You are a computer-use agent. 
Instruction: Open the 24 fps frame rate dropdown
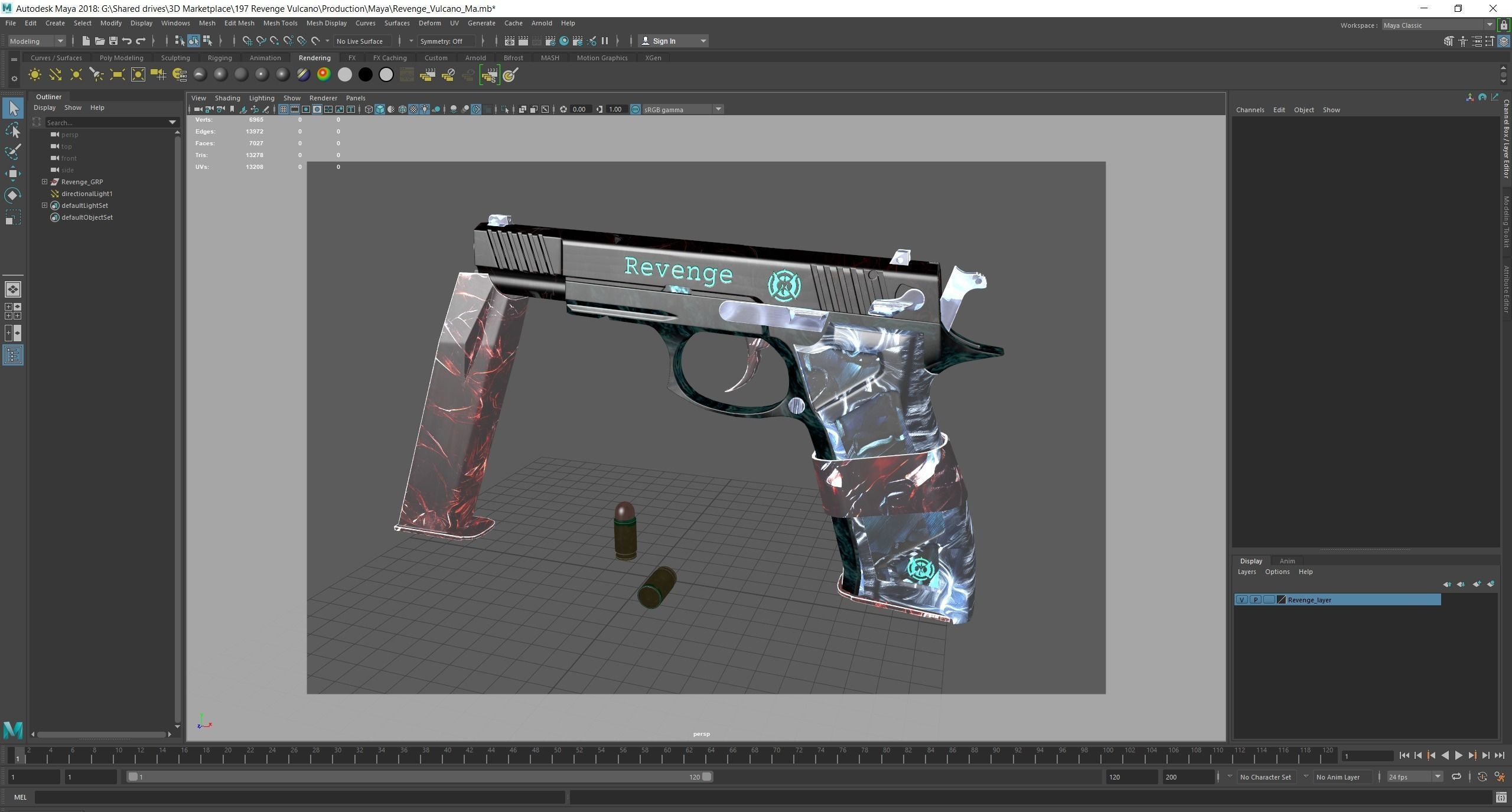pos(1415,777)
